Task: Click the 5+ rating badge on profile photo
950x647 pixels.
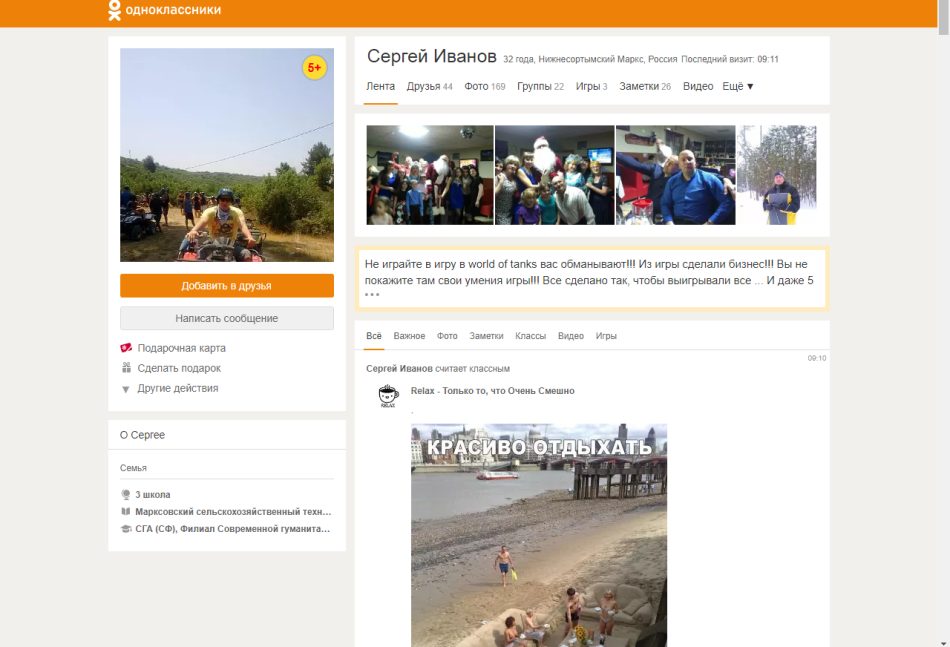Action: coord(314,68)
